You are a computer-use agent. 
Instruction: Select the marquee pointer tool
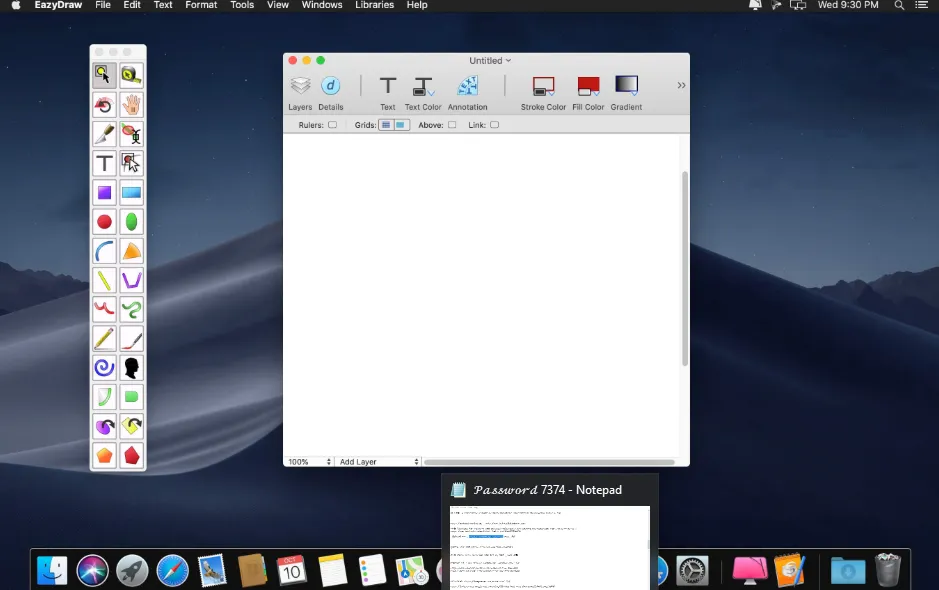click(131, 163)
